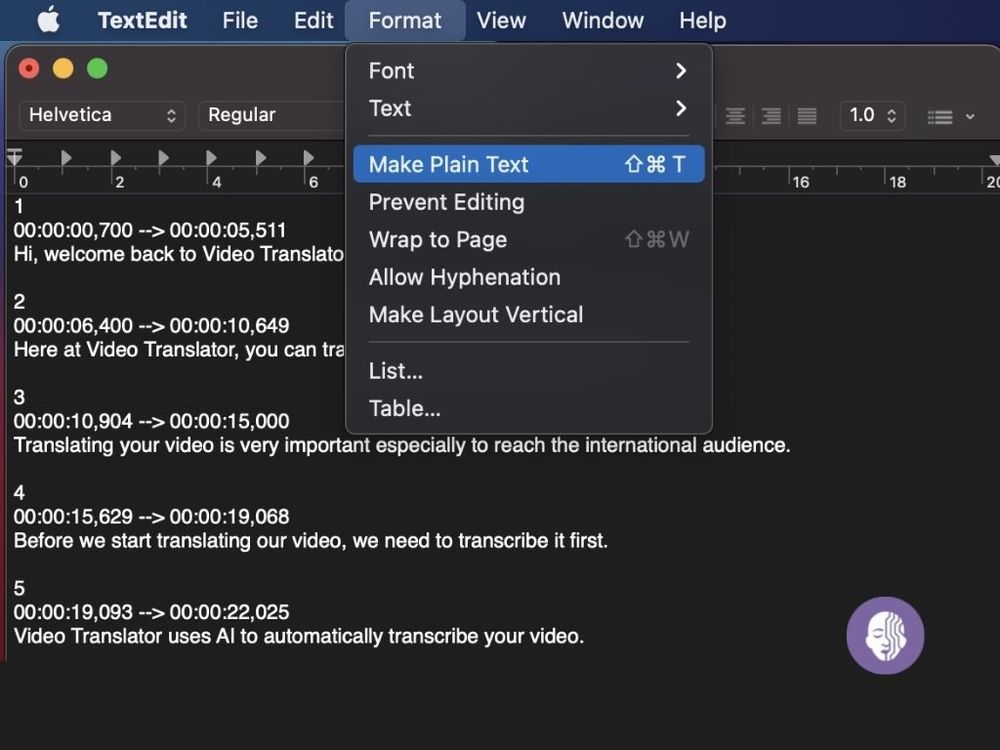
Task: Click the Apple menu logo
Action: (48, 20)
